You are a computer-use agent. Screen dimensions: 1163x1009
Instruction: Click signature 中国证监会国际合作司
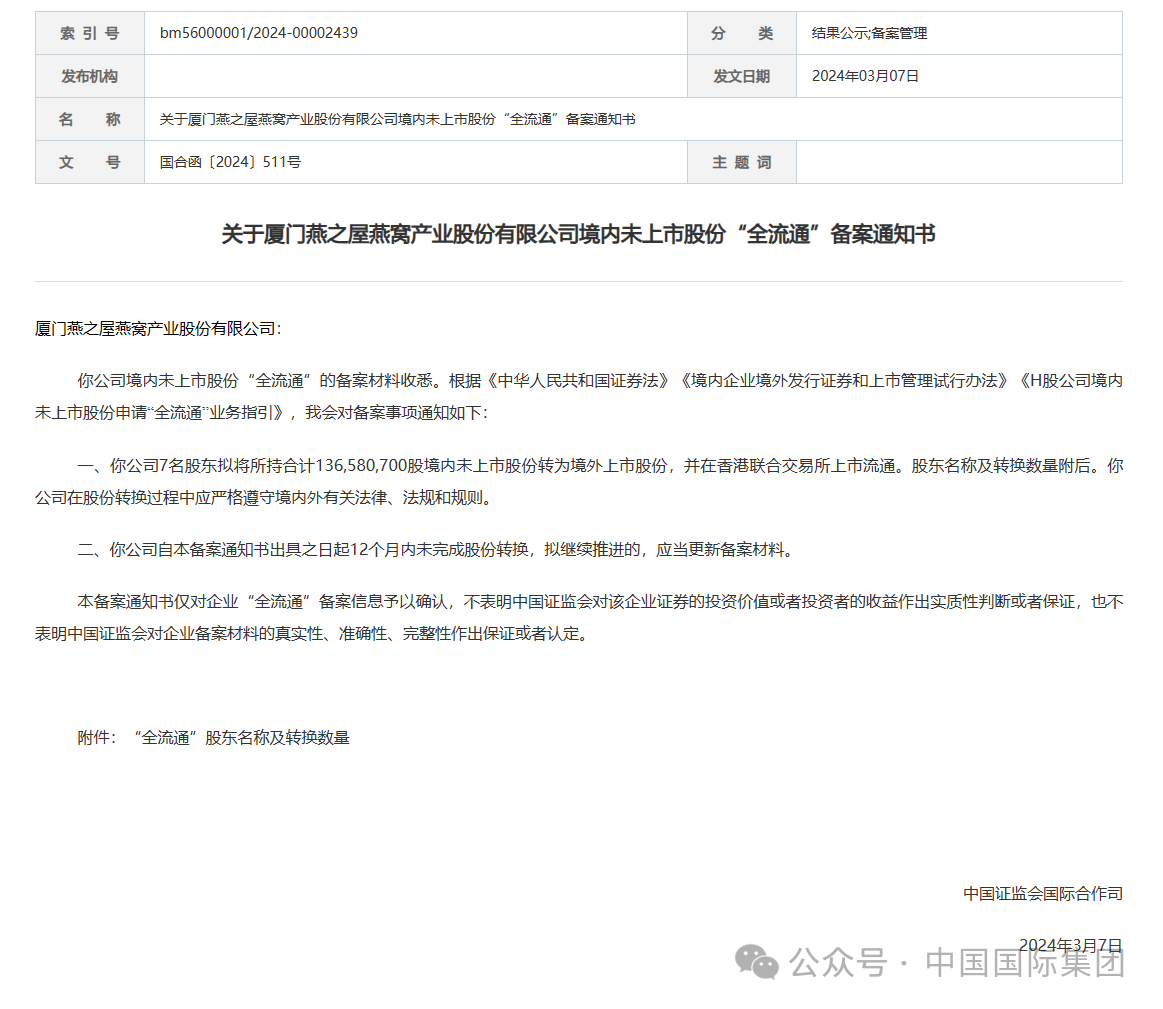[1043, 894]
